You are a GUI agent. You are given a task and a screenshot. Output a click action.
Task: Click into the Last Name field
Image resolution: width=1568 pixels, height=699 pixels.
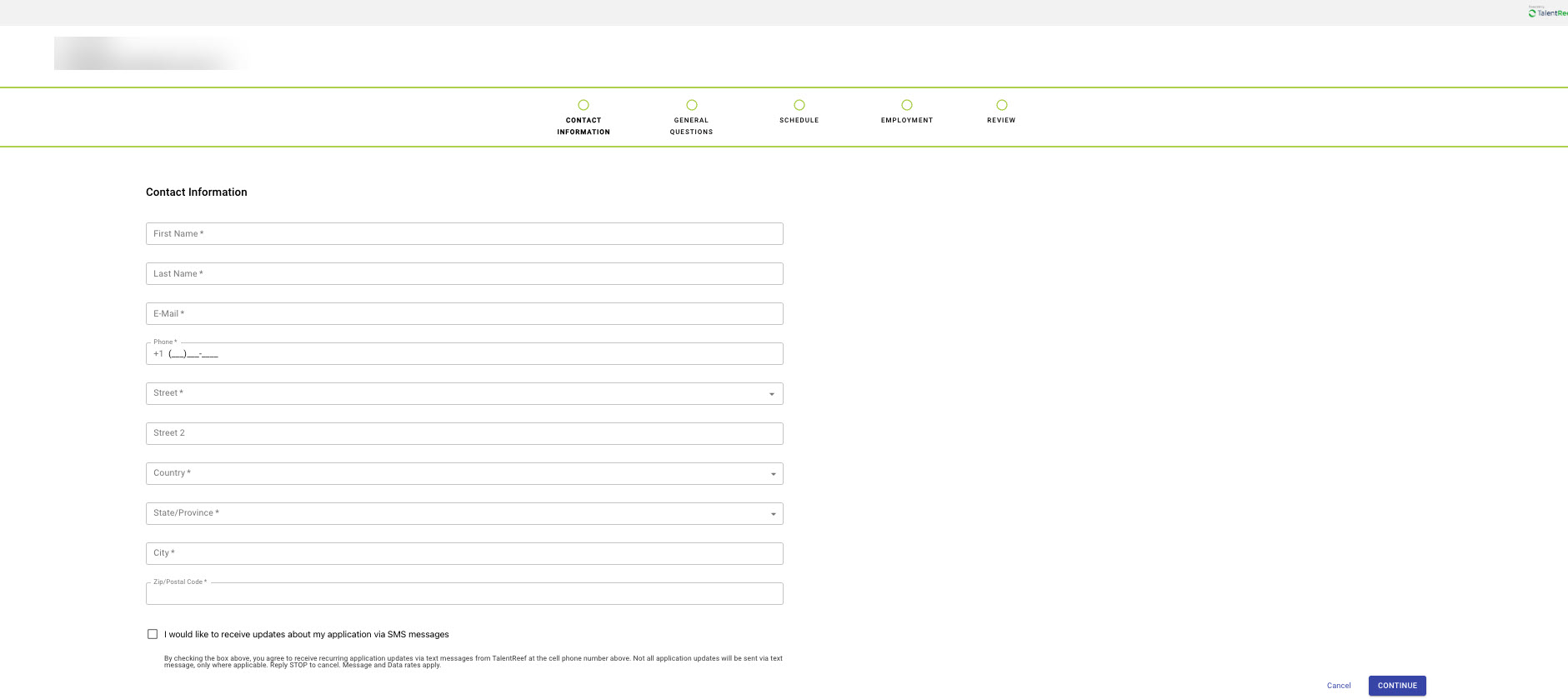[464, 274]
